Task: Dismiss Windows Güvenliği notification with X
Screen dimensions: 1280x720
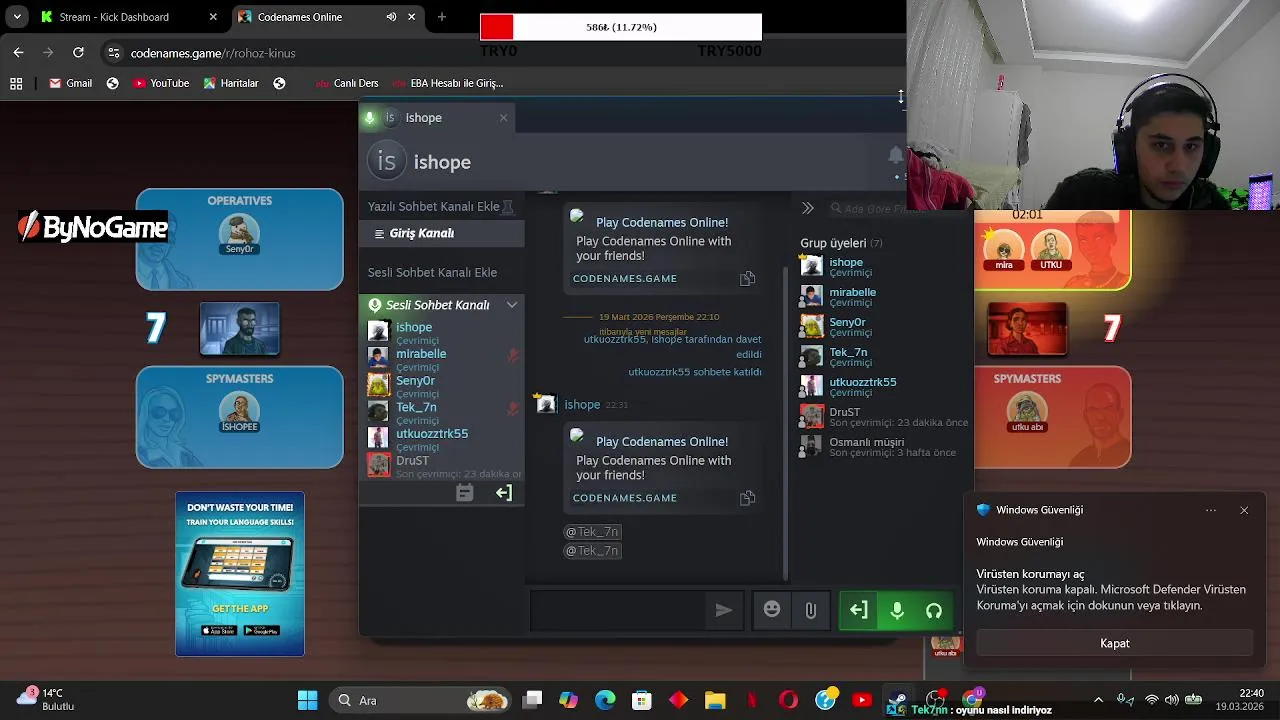Action: [1244, 510]
